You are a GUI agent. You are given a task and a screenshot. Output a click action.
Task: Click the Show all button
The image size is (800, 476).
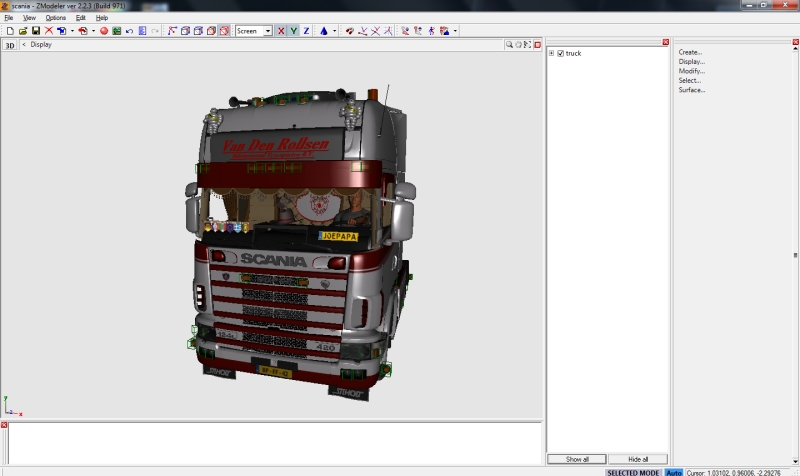click(x=577, y=459)
